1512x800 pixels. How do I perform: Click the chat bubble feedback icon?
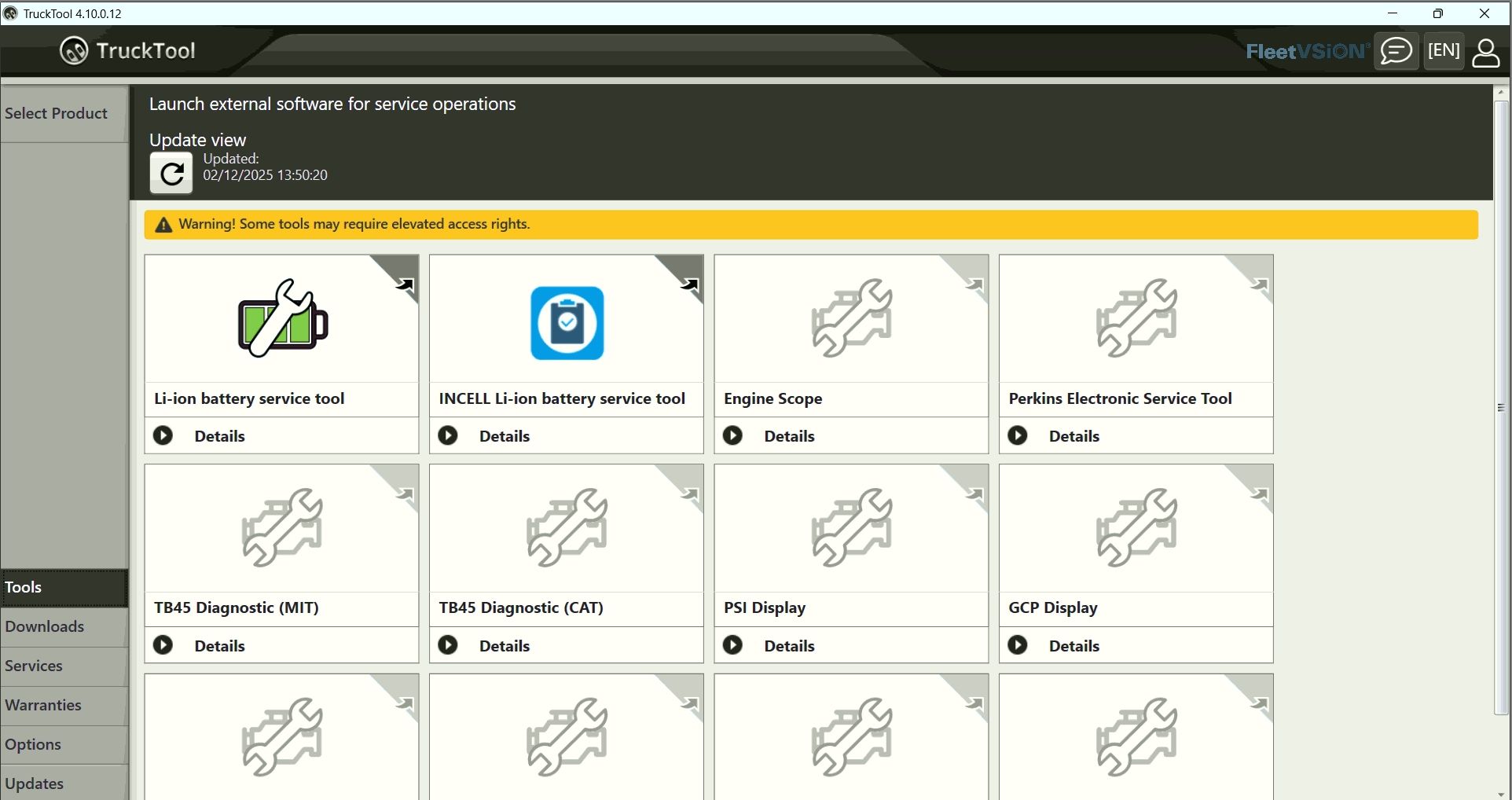pyautogui.click(x=1396, y=50)
